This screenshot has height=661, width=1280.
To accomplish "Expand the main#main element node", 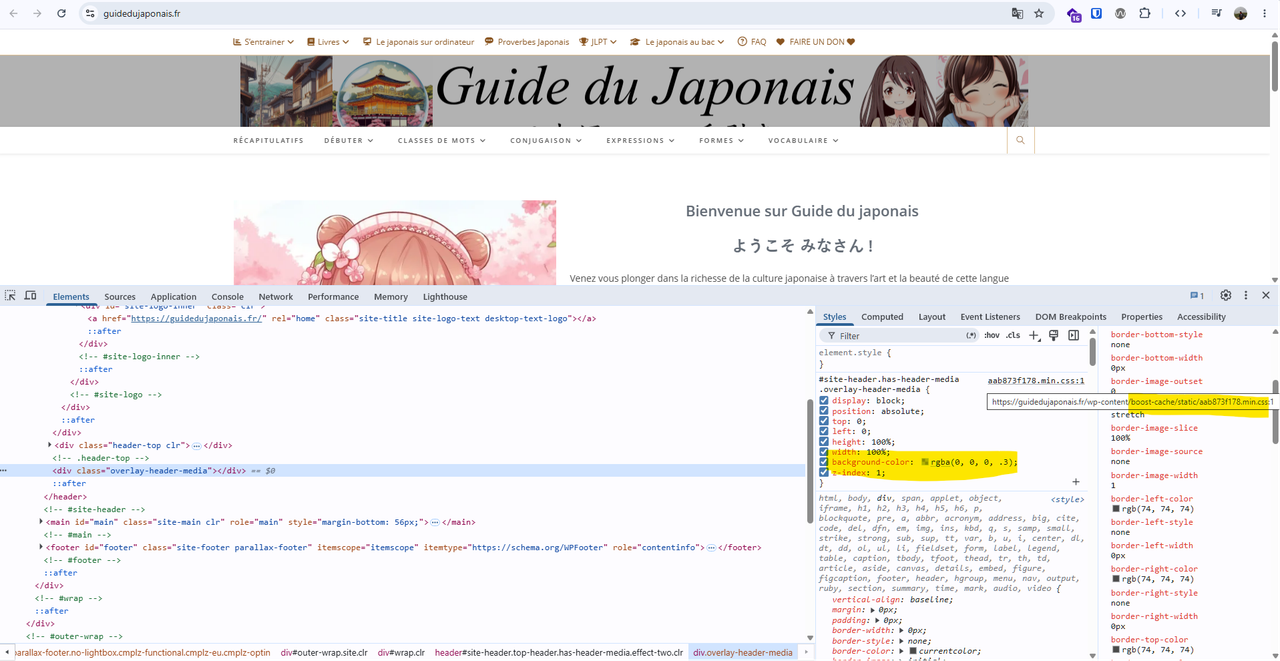I will [x=41, y=522].
